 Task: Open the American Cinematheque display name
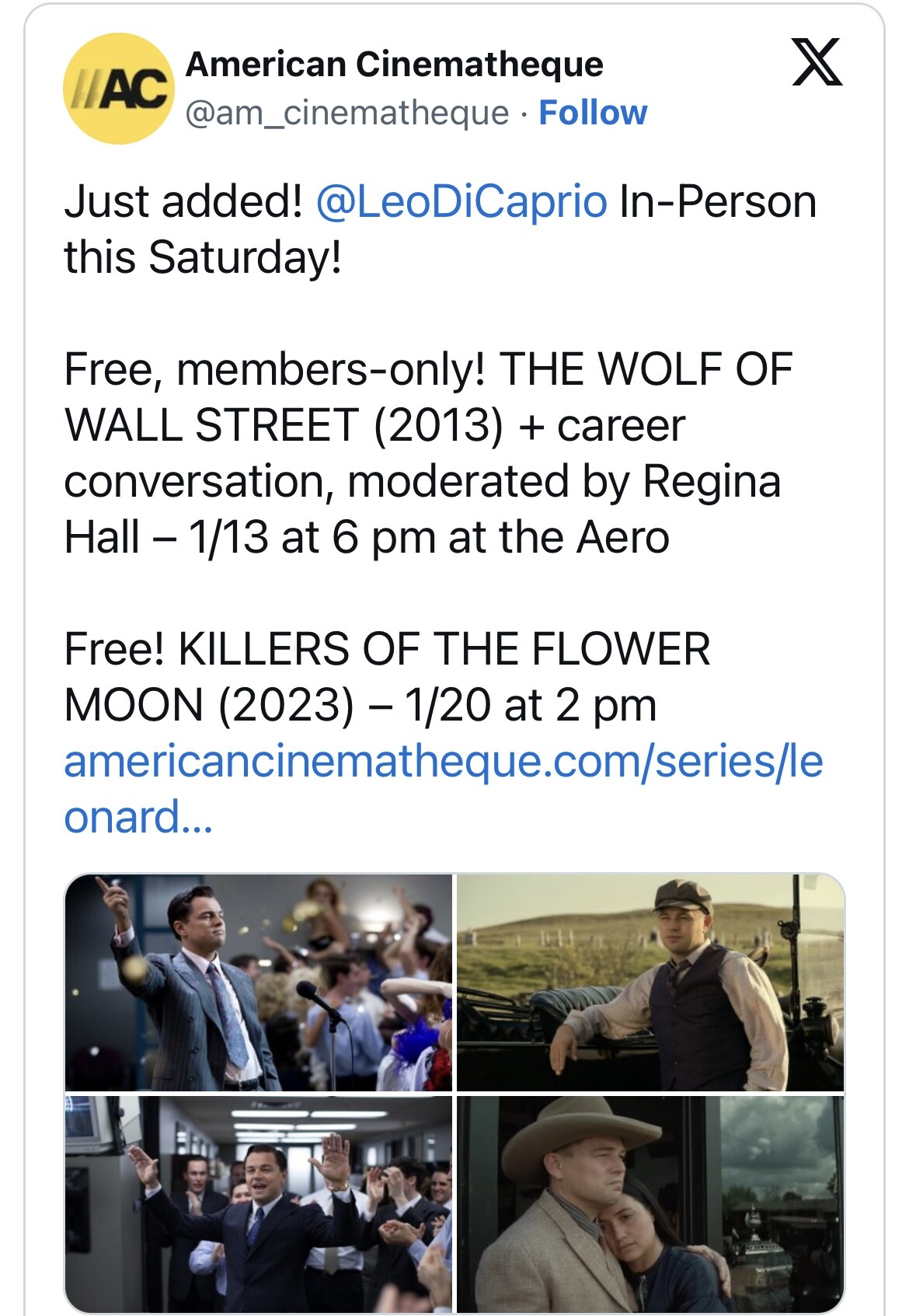pos(394,65)
